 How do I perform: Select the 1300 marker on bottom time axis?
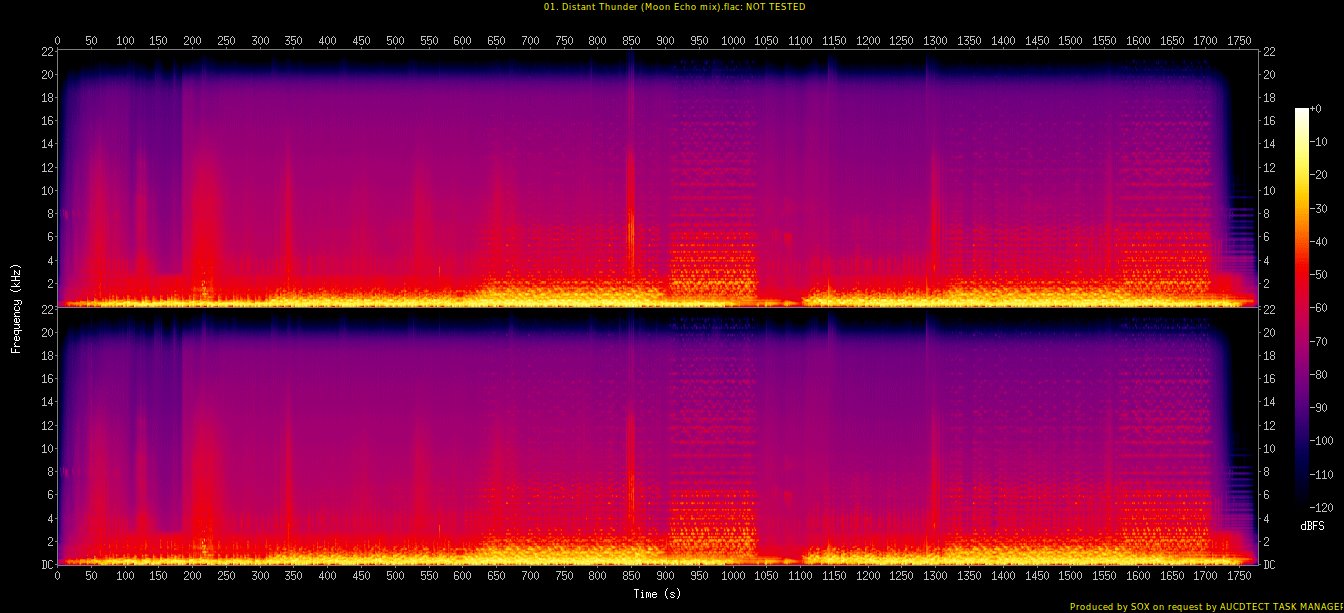[x=935, y=577]
